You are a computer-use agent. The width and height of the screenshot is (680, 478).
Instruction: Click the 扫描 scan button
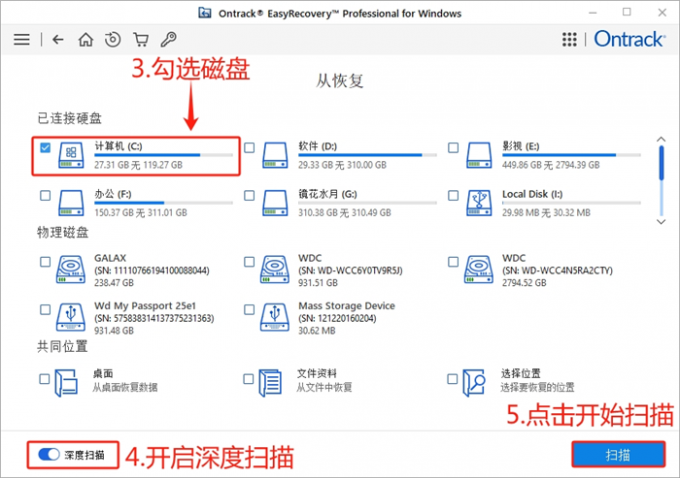pos(618,455)
